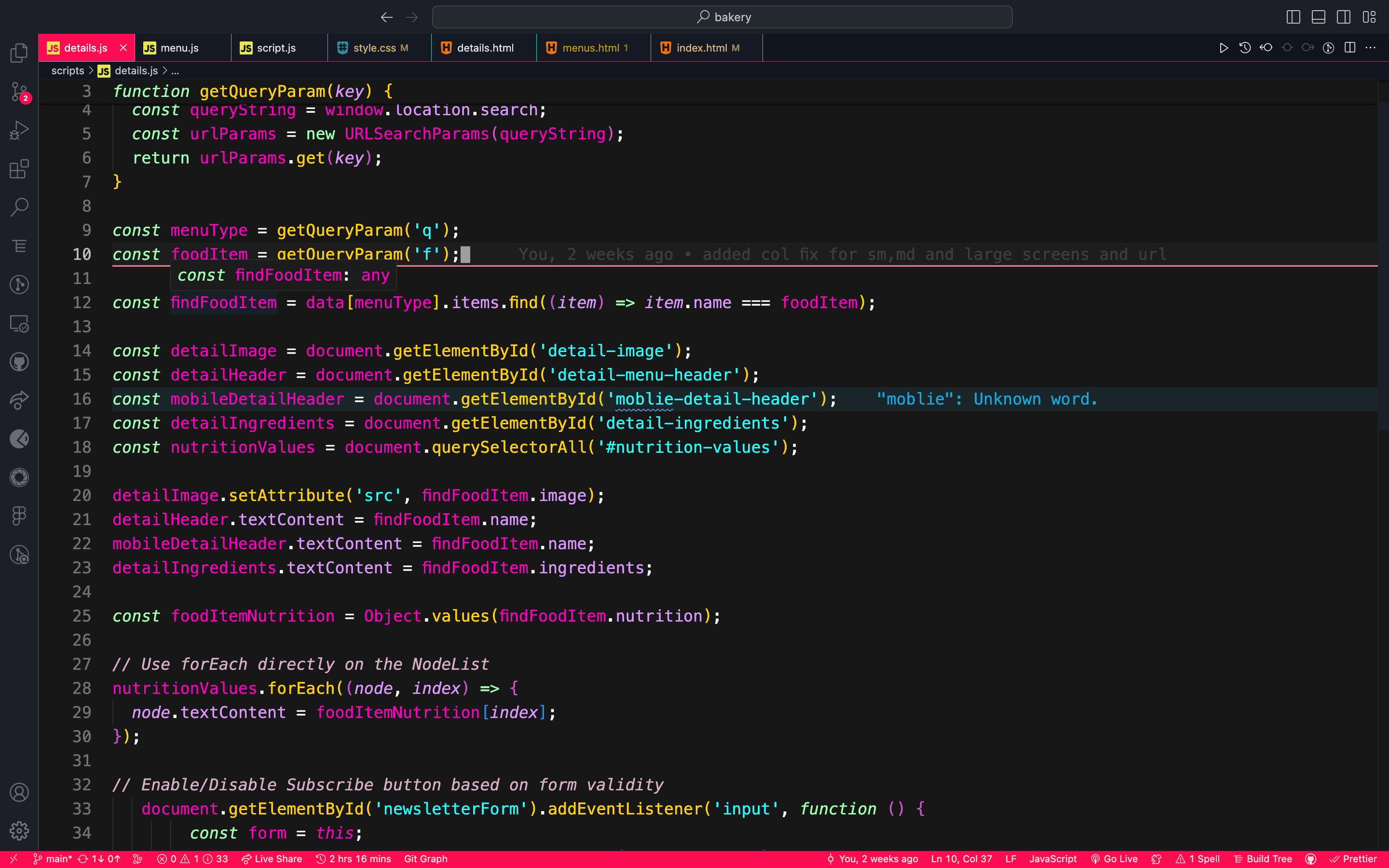Image resolution: width=1389 pixels, height=868 pixels.
Task: Expand the details.js breadcrumb
Action: 136,70
